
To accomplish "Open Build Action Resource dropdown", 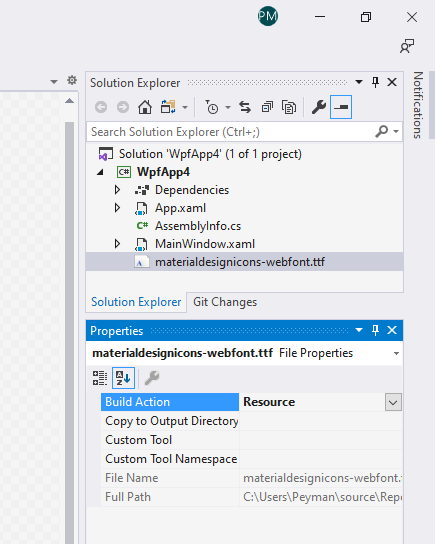I will pyautogui.click(x=393, y=402).
